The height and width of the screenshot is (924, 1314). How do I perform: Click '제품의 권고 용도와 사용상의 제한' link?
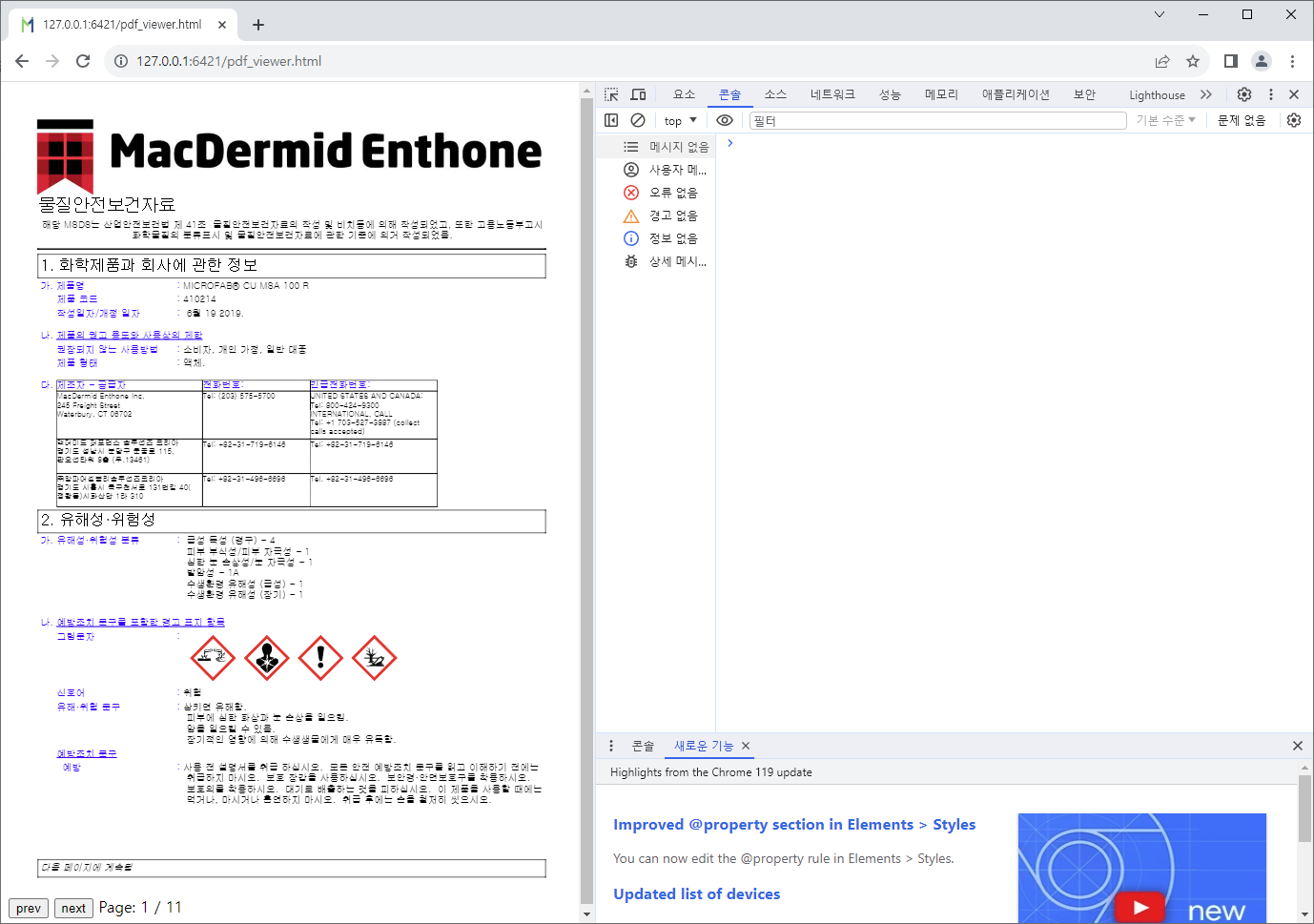tap(130, 336)
